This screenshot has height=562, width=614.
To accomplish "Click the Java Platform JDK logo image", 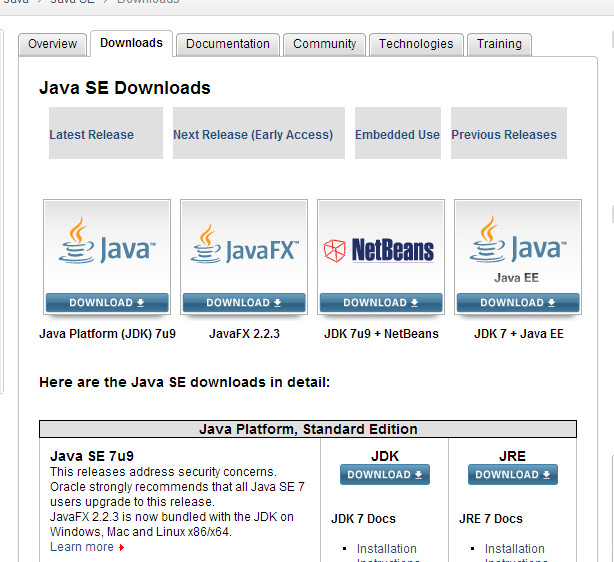I will (x=106, y=245).
